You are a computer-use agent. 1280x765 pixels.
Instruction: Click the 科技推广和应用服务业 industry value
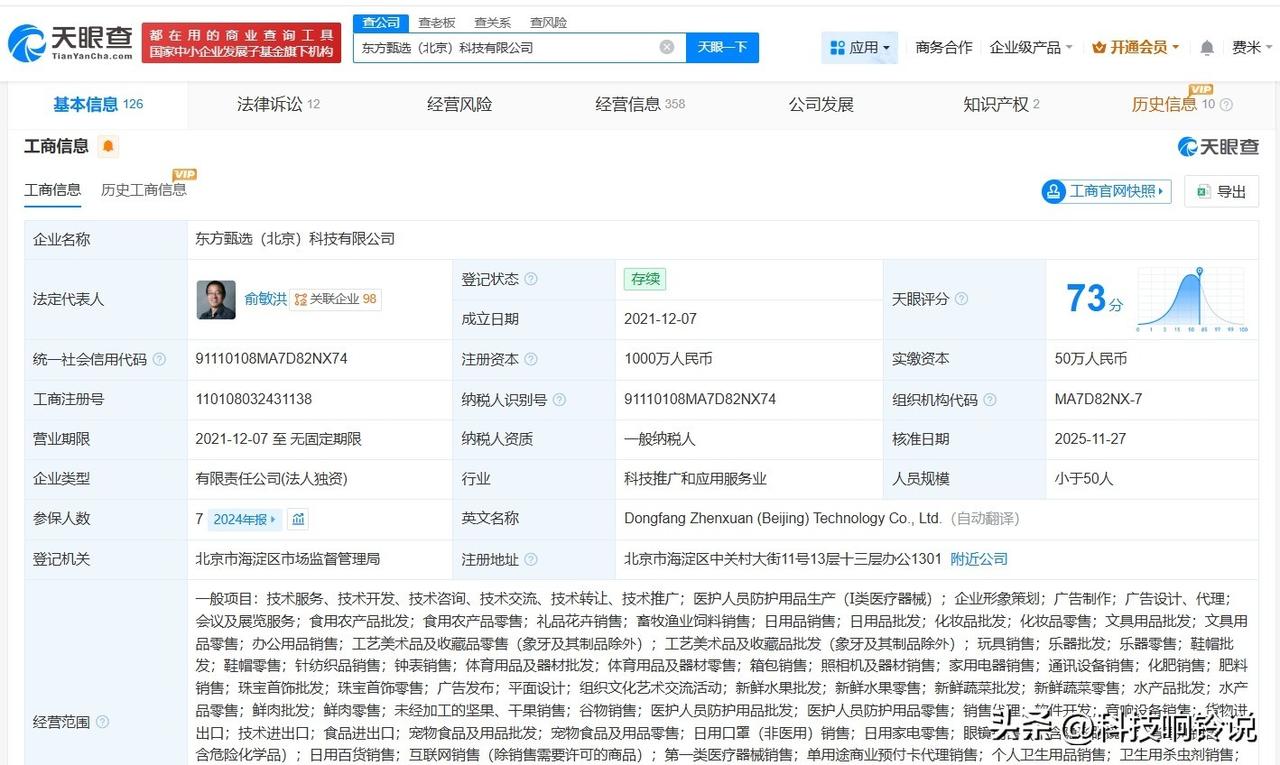coord(696,479)
